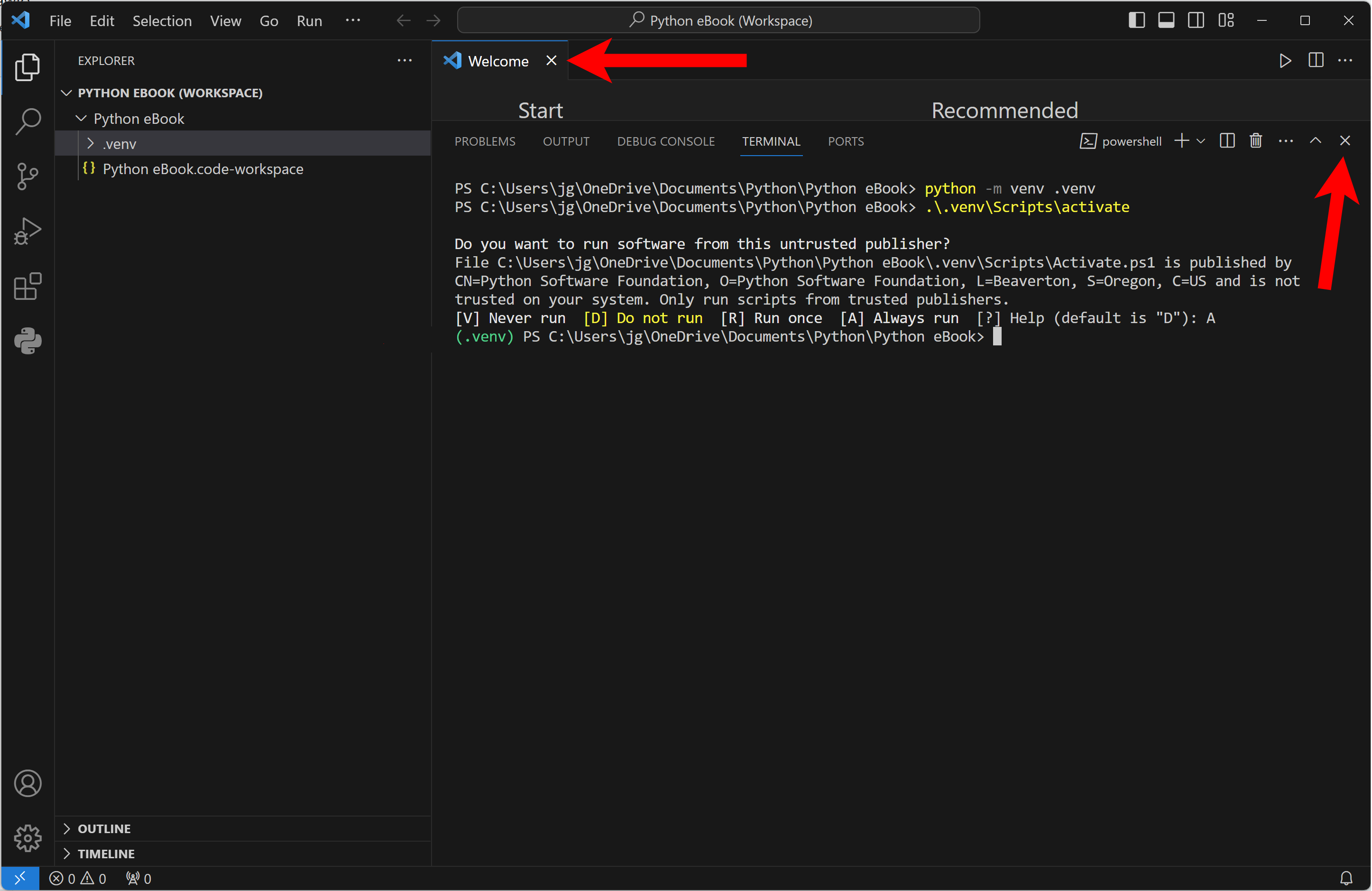Click the remote window status icon

pos(19,878)
